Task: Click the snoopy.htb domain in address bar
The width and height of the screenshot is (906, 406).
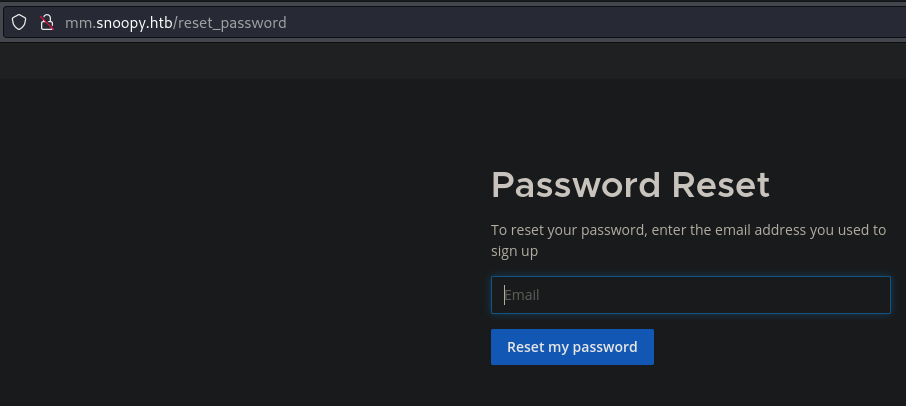Action: pyautogui.click(x=135, y=22)
